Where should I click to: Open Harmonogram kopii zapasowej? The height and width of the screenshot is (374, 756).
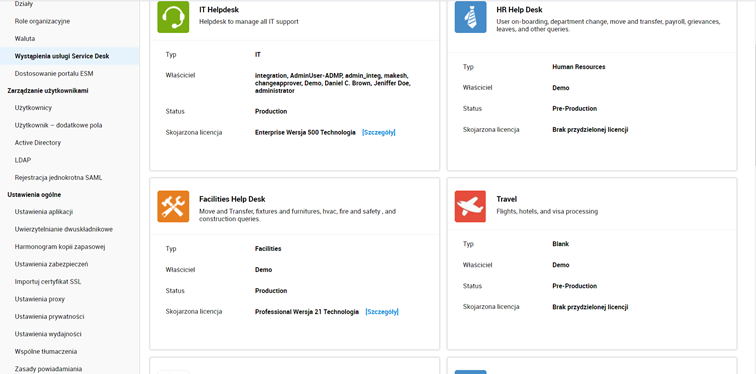click(60, 247)
